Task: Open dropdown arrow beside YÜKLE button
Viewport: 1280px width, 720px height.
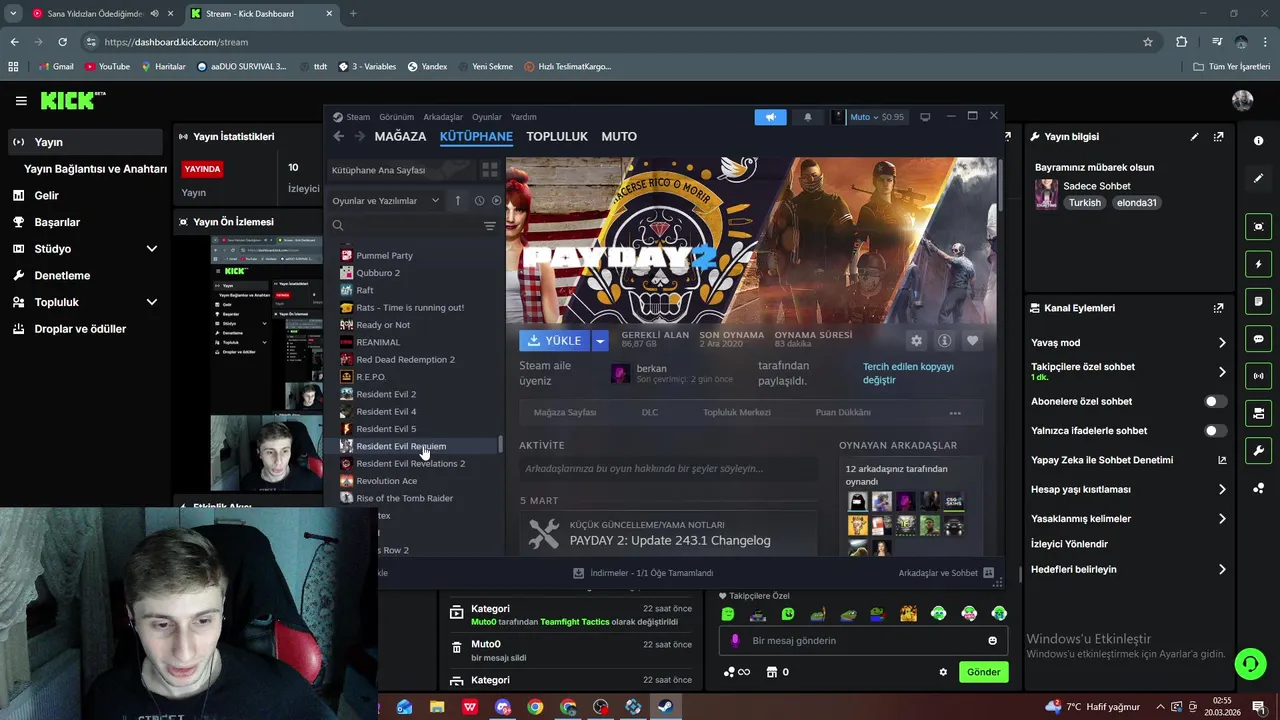Action: (x=600, y=341)
